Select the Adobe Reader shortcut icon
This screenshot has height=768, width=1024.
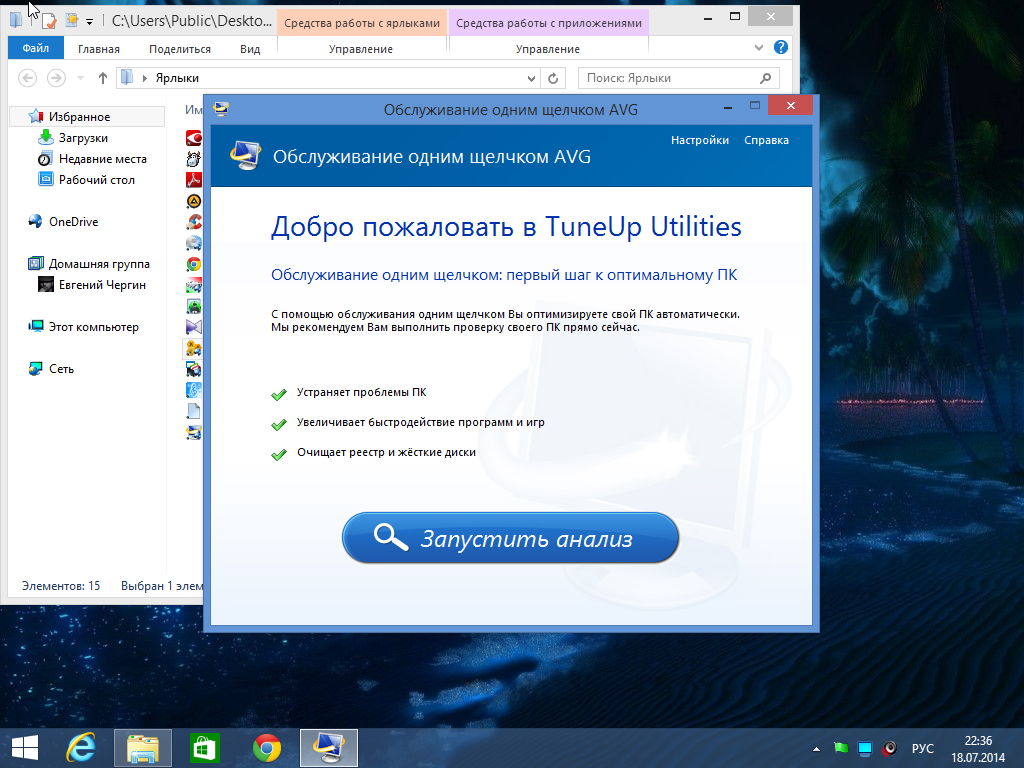194,180
